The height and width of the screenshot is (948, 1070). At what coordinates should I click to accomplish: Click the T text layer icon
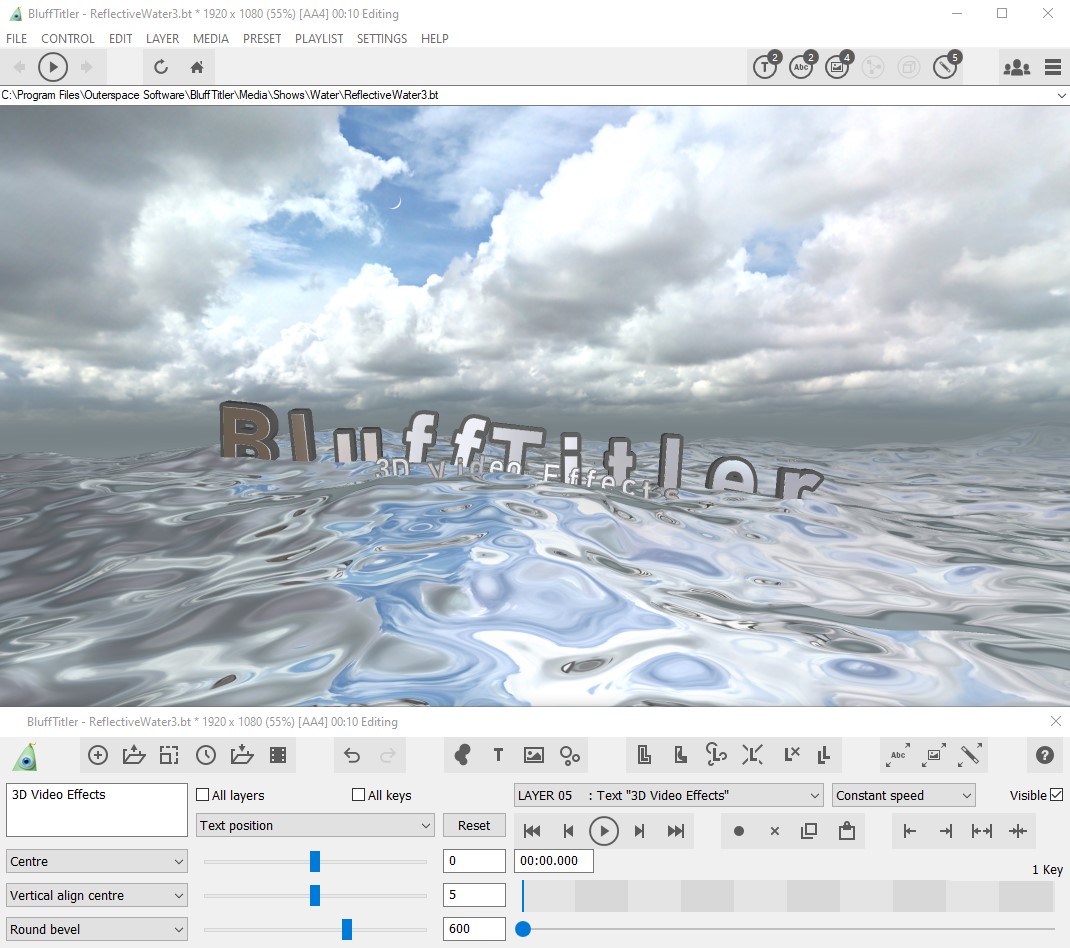(x=498, y=755)
